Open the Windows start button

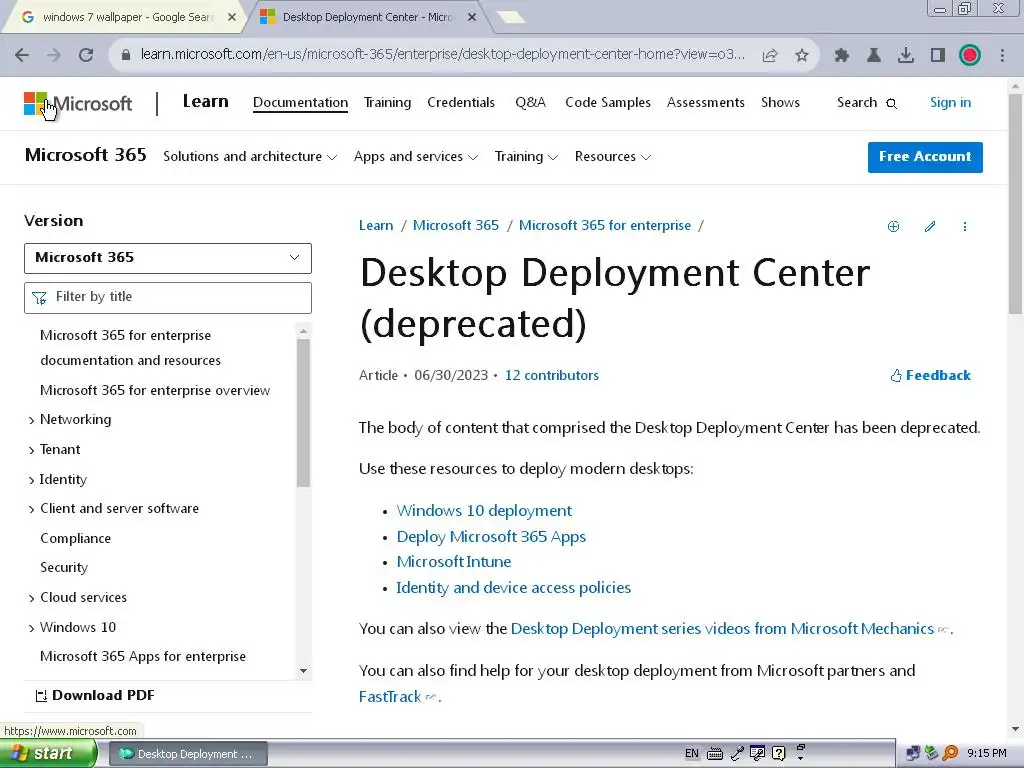point(47,754)
